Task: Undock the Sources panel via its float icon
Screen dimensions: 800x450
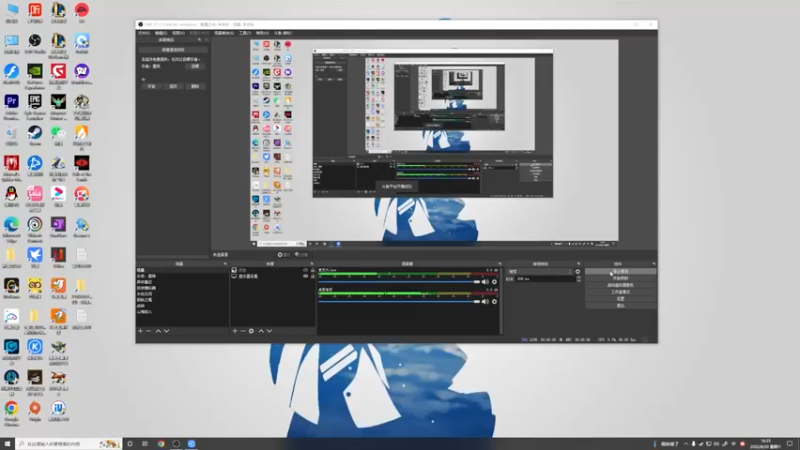Action: [312, 264]
